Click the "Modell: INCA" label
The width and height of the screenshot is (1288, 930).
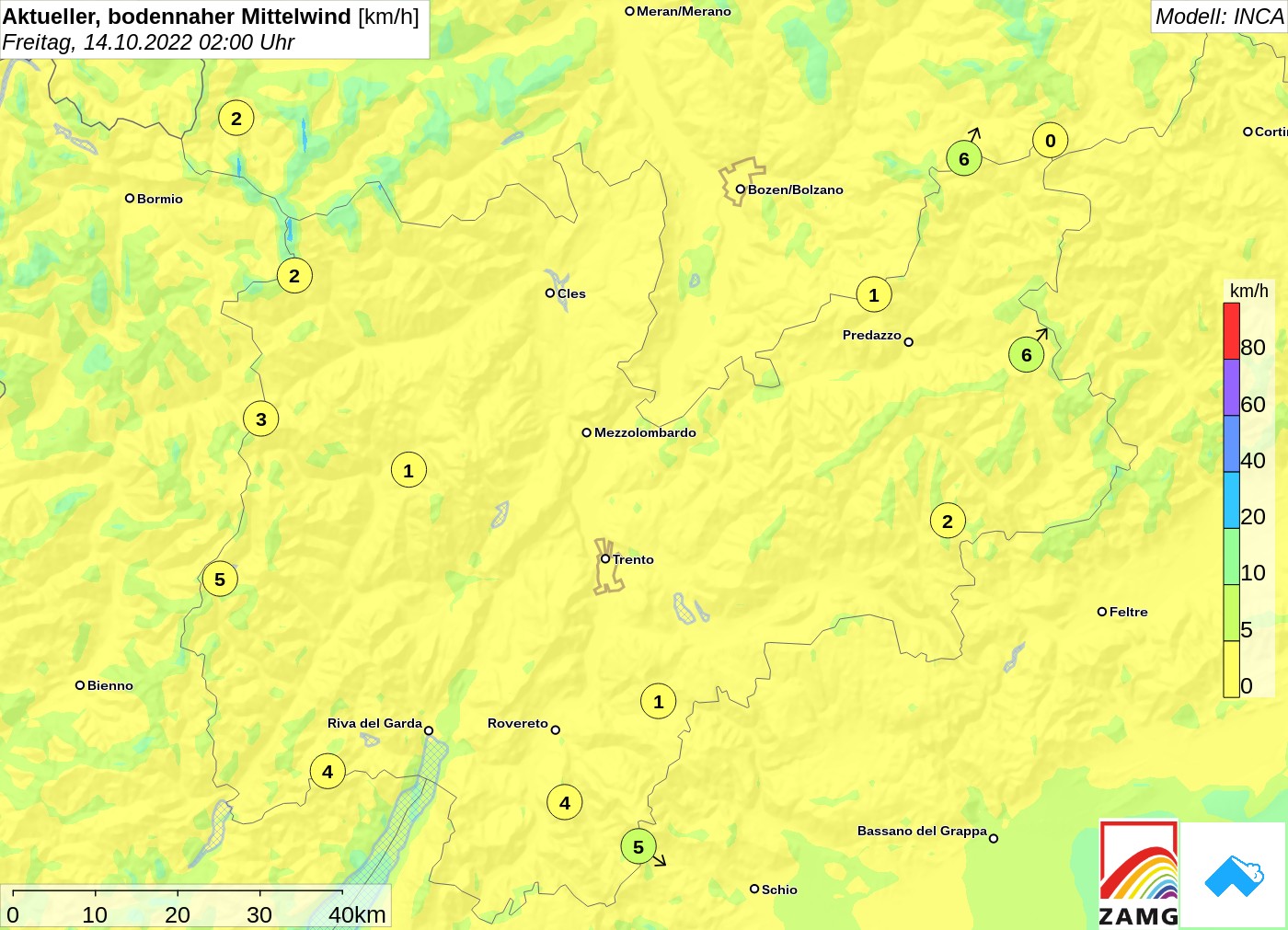click(x=1219, y=17)
